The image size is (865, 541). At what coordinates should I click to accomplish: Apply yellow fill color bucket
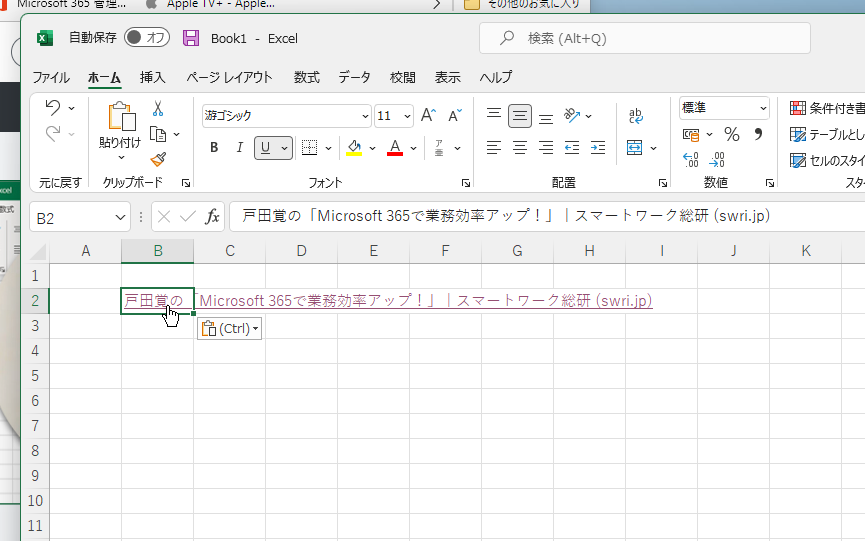click(x=354, y=148)
